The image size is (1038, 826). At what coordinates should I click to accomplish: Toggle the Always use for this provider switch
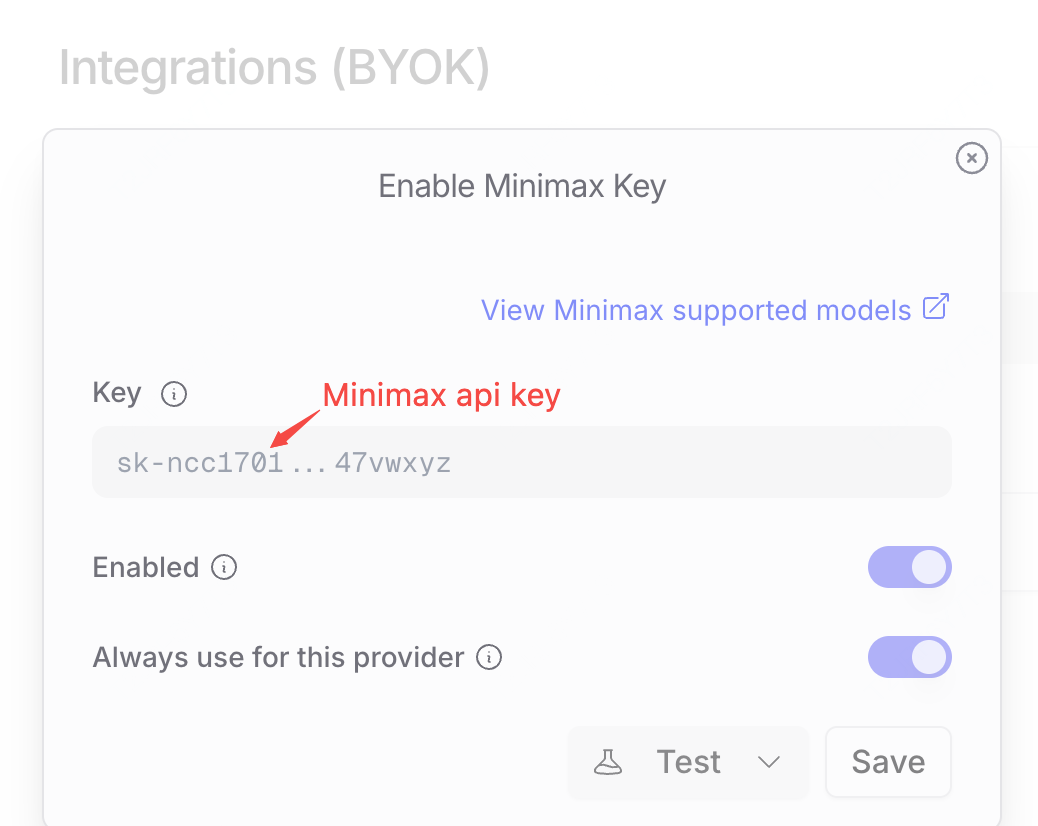click(909, 657)
